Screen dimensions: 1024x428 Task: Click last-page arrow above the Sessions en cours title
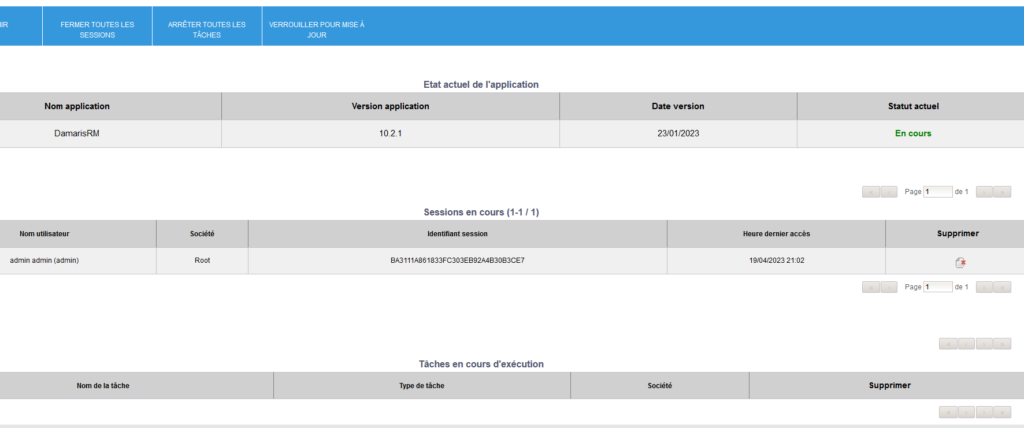[x=1002, y=191]
